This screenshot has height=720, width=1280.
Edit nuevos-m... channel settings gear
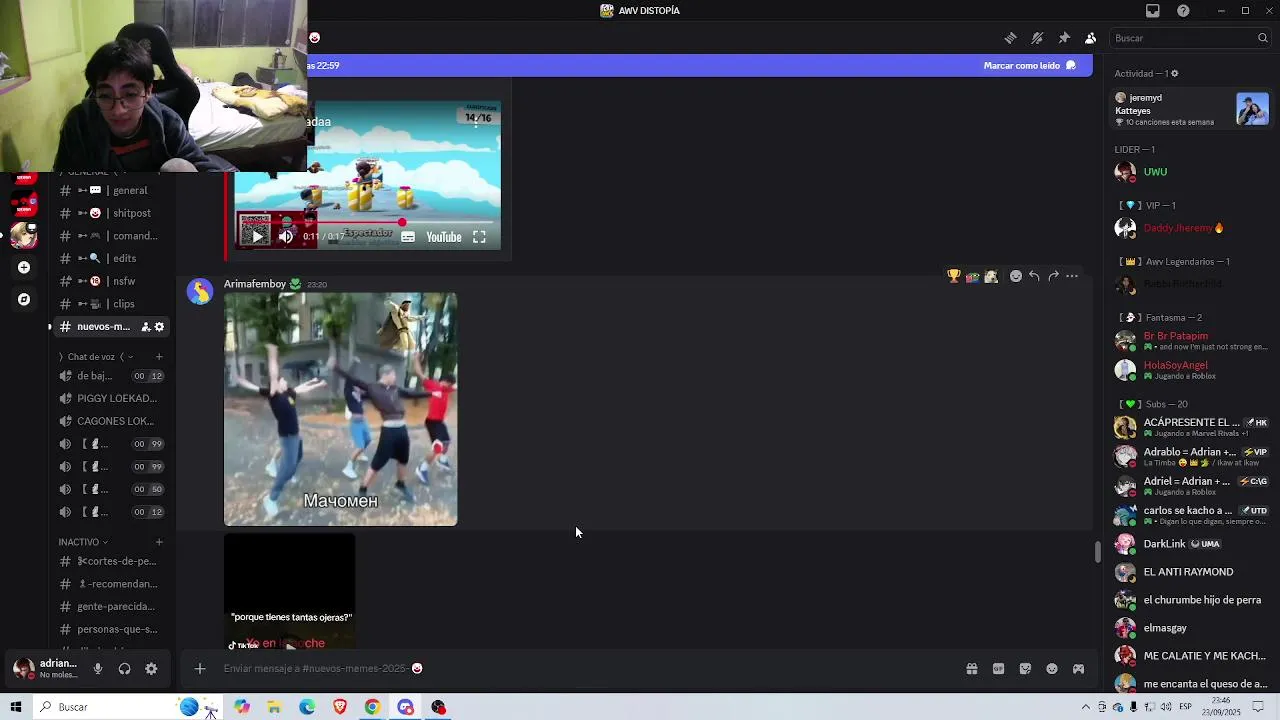point(159,327)
